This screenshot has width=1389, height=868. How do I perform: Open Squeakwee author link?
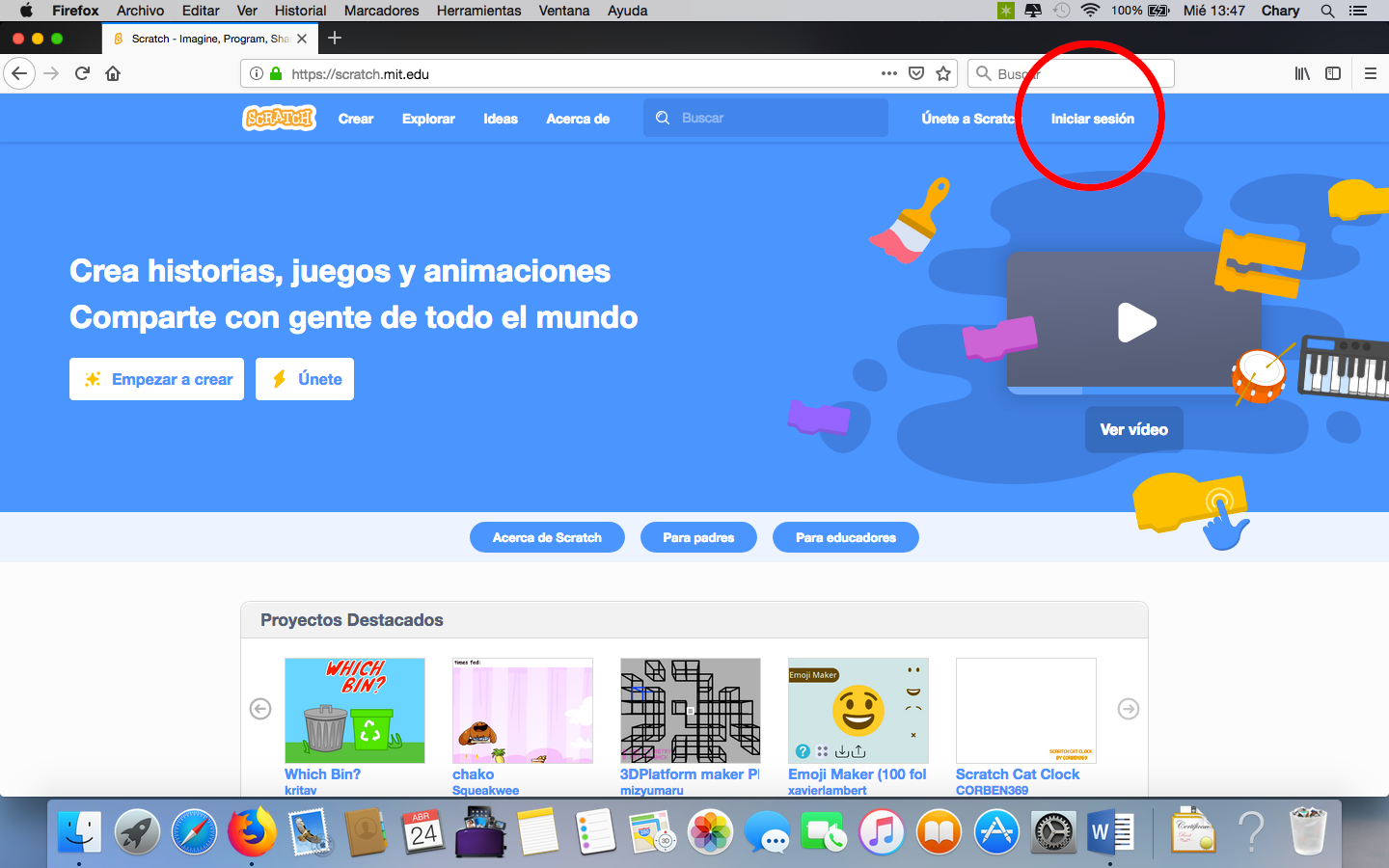click(x=486, y=790)
